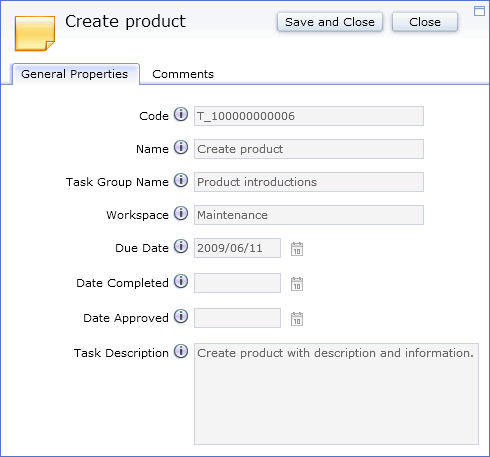This screenshot has width=490, height=457.
Task: Show info for Due Date field
Action: click(181, 246)
